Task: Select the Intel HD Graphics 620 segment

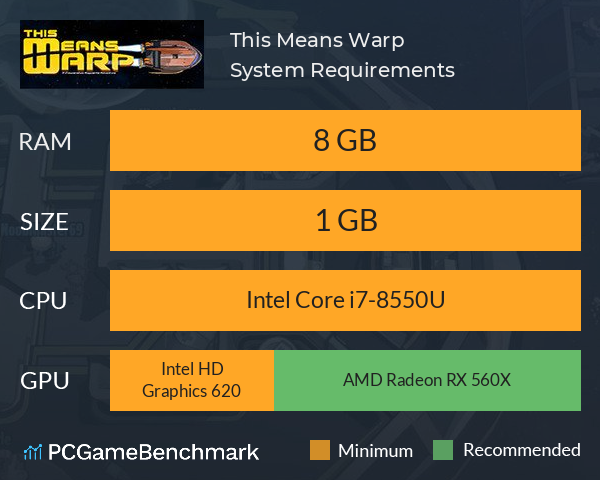Action: point(192,380)
